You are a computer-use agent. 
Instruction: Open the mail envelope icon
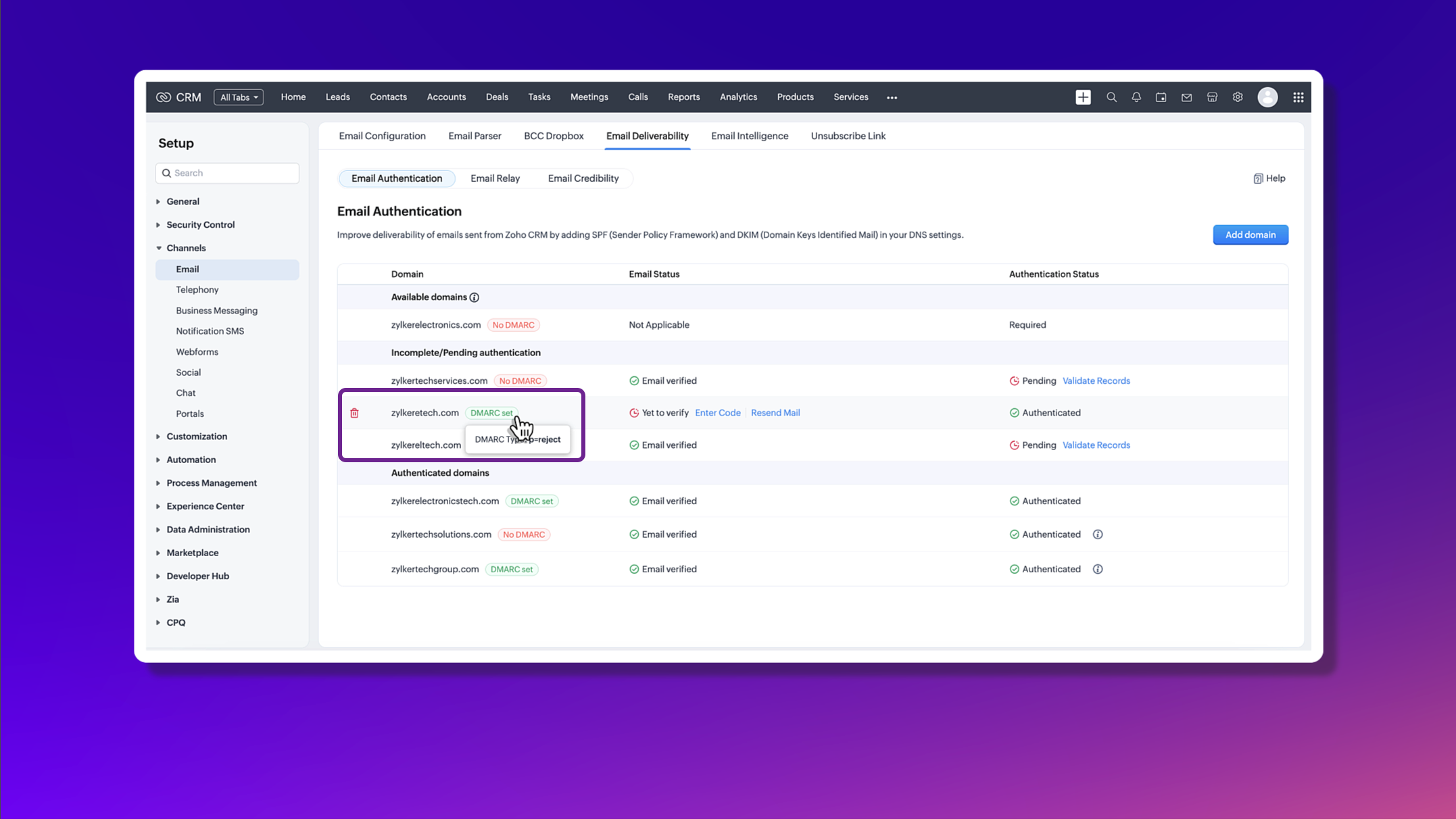tap(1186, 97)
